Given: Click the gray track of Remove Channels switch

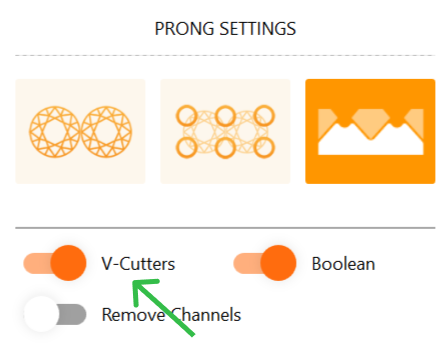Looking at the screenshot, I should click(72, 314).
